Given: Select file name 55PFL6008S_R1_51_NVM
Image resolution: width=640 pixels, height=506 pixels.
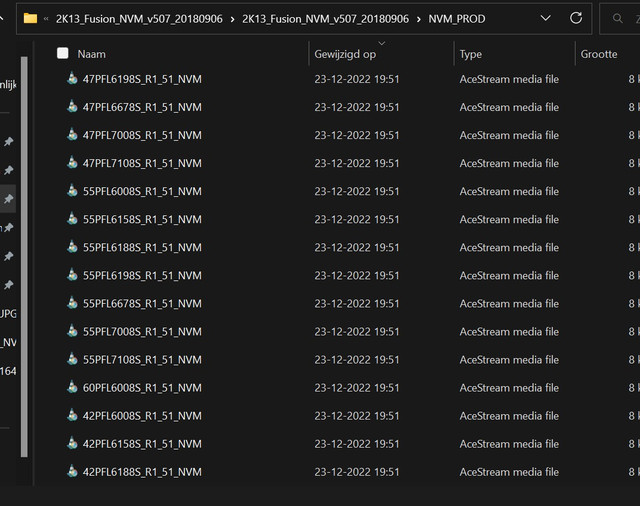Looking at the screenshot, I should pyautogui.click(x=142, y=191).
